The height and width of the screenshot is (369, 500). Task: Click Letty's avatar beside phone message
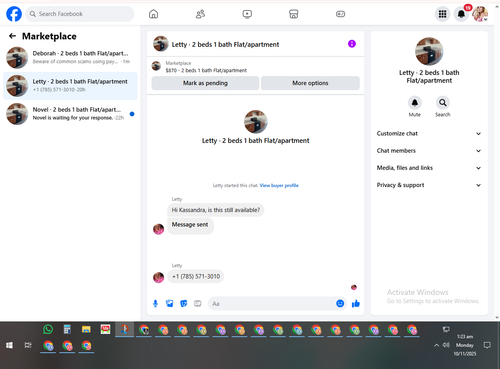coord(158,277)
